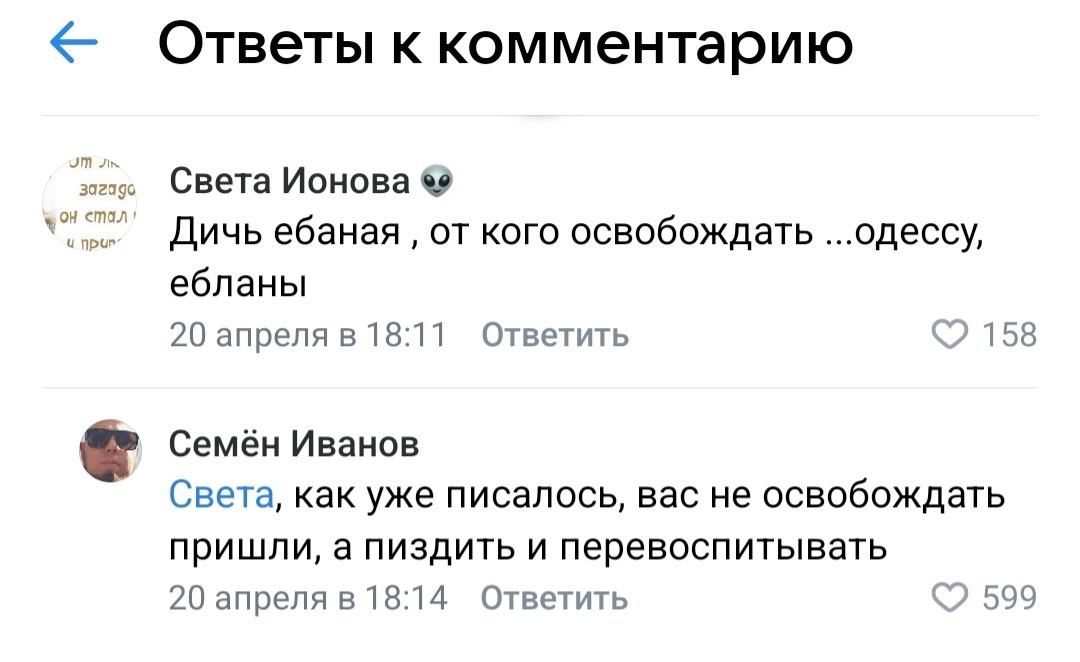Click the blue "Света" mention link
This screenshot has width=1080, height=662.
pyautogui.click(x=220, y=496)
